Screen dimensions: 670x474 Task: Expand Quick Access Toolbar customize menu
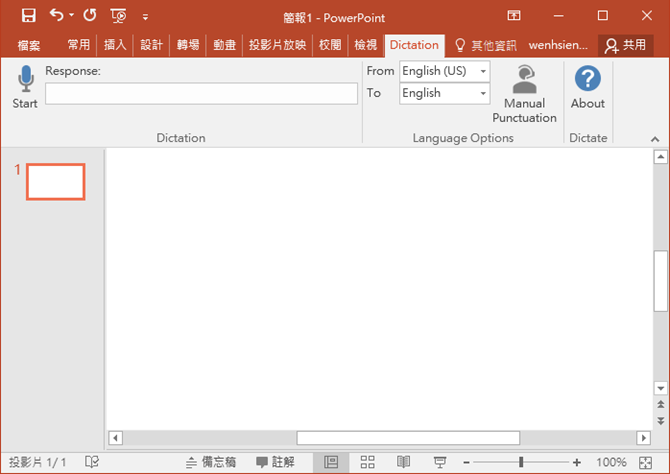tap(146, 17)
